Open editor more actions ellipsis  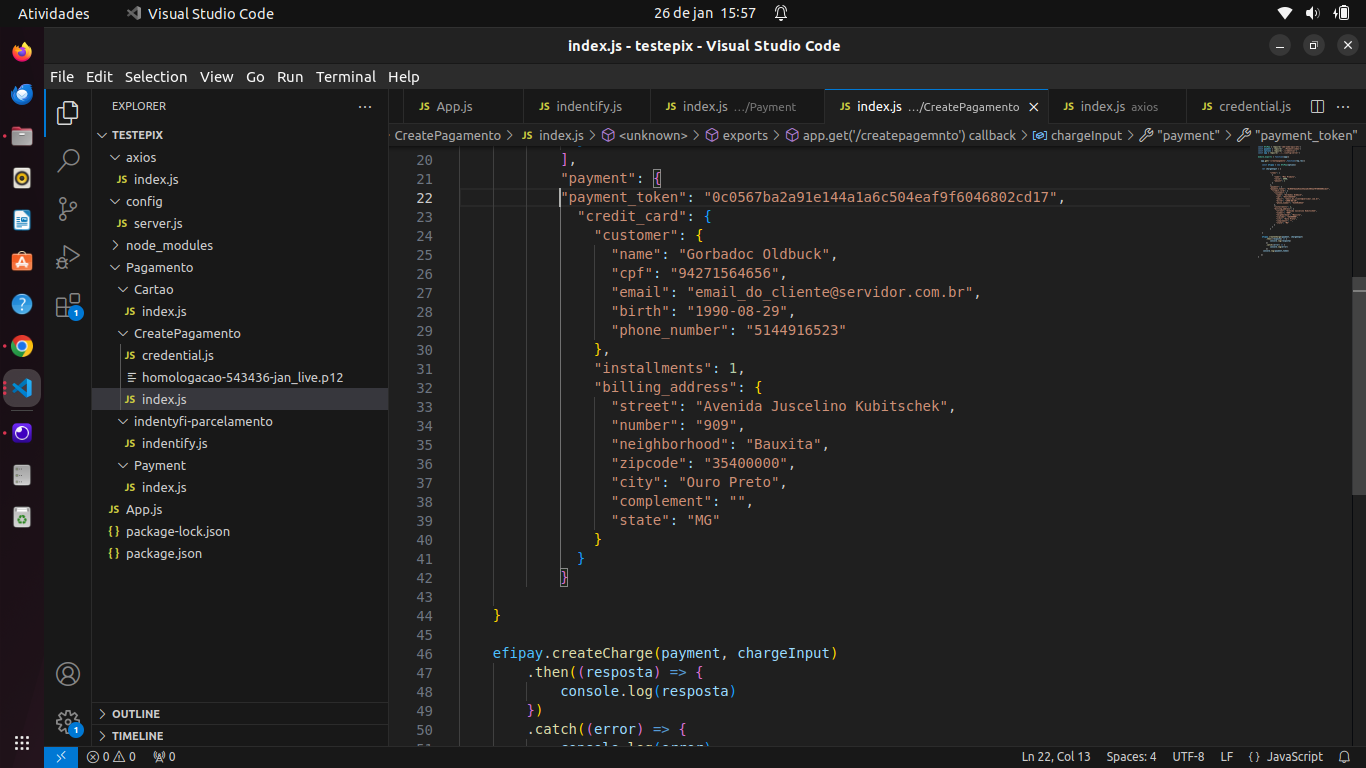coord(1344,106)
